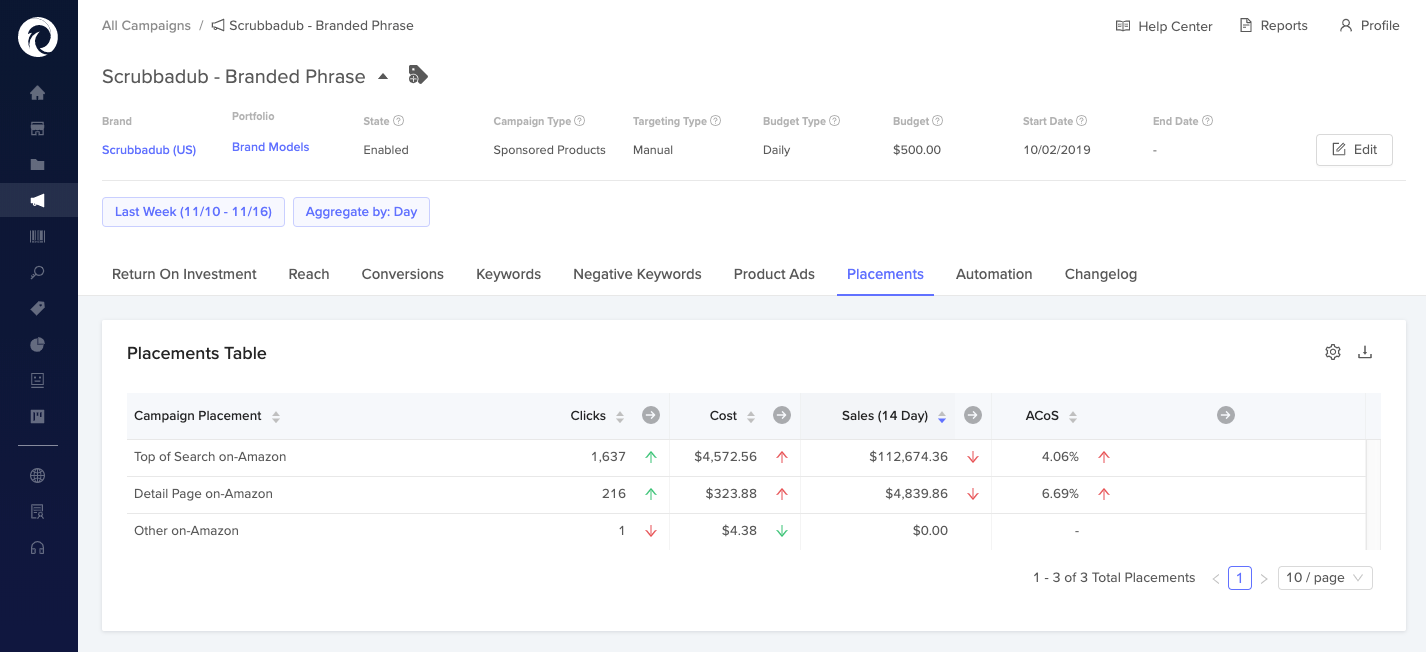
Task: Click the previous page arrow
Action: 1215,578
